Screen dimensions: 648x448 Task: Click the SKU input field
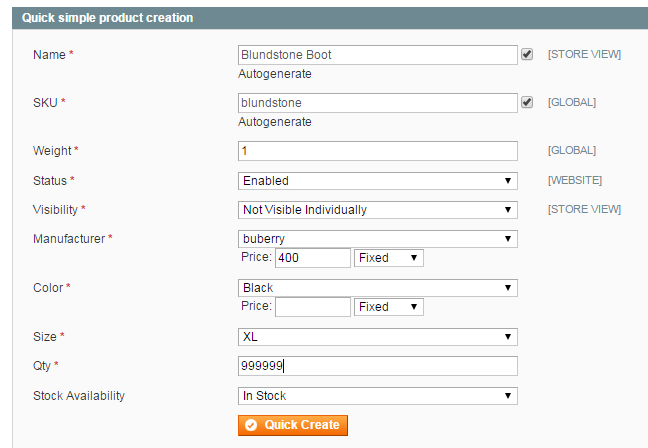377,102
